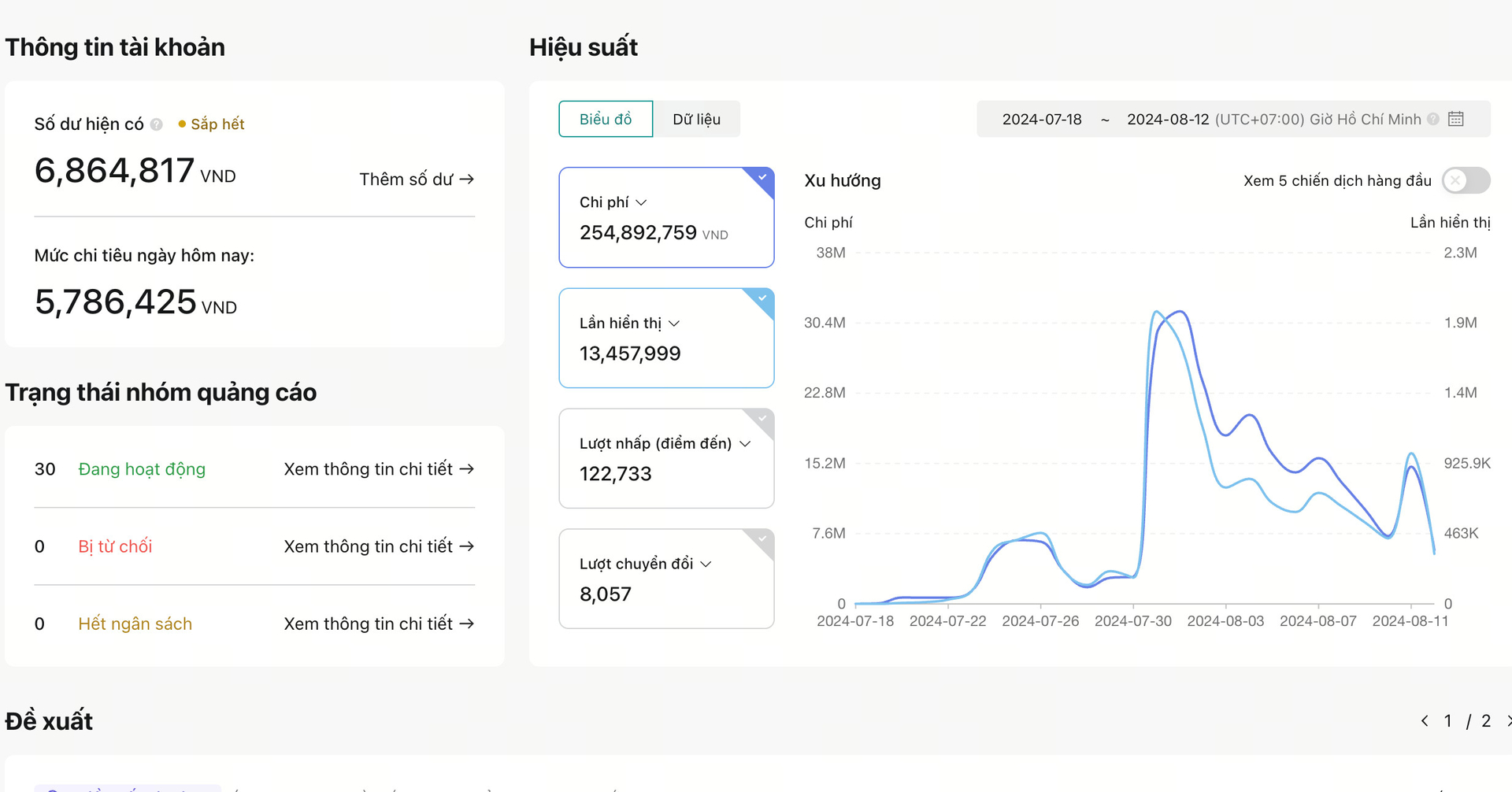Screen dimensions: 1512x792
Task: Expand the Lượt chuyển đổi dropdown
Action: (706, 564)
